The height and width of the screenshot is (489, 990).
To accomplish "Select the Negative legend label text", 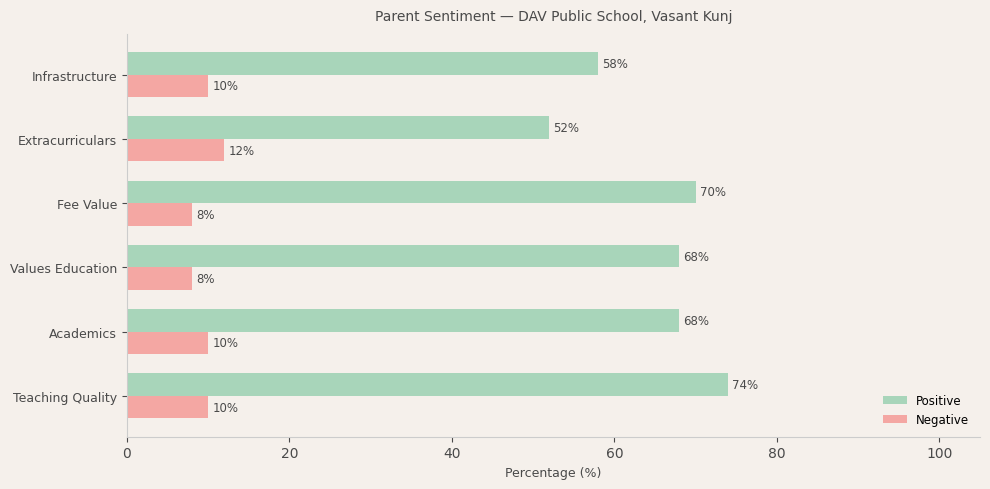I will click(941, 420).
